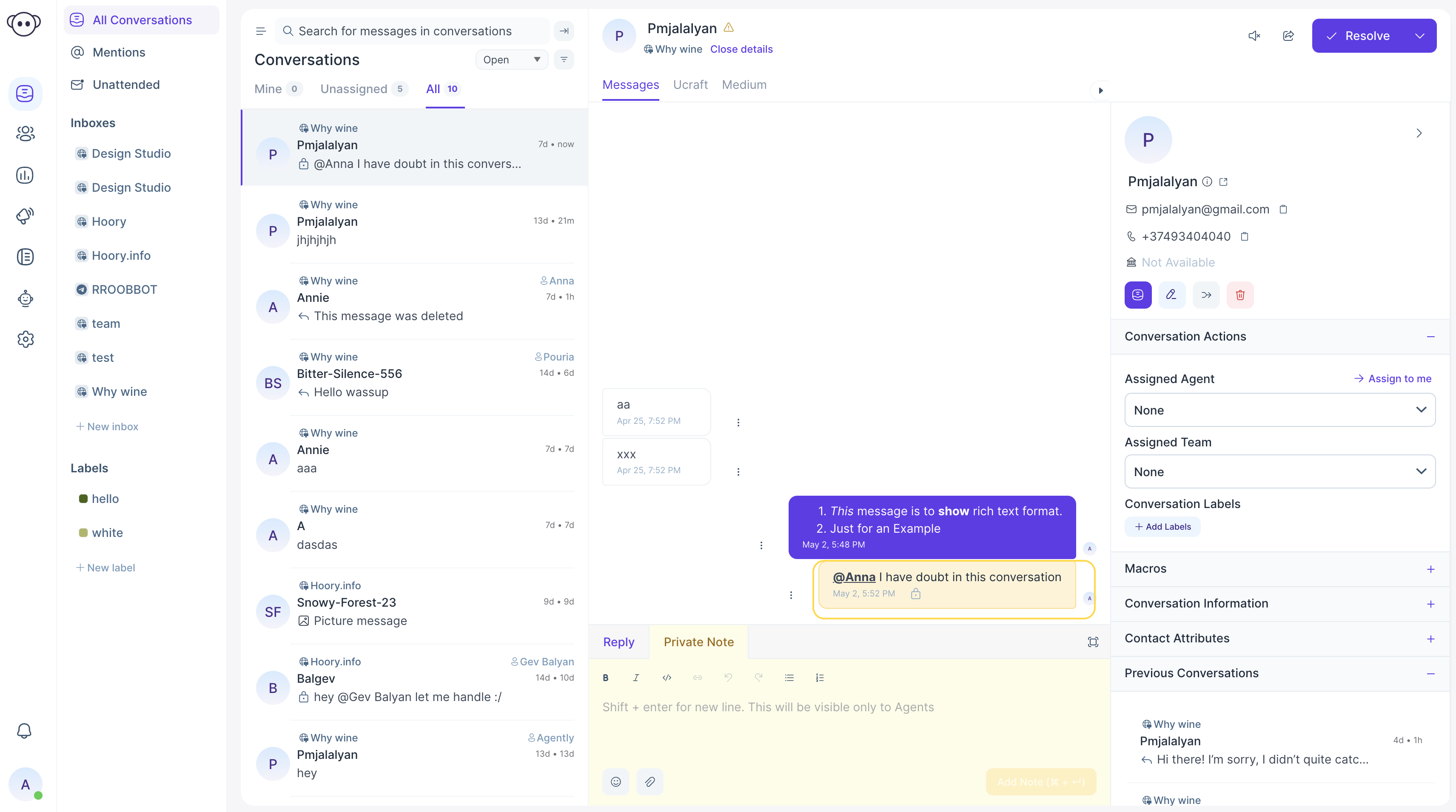Expand the Macros section
Viewport: 1456px width, 812px height.
(1430, 569)
